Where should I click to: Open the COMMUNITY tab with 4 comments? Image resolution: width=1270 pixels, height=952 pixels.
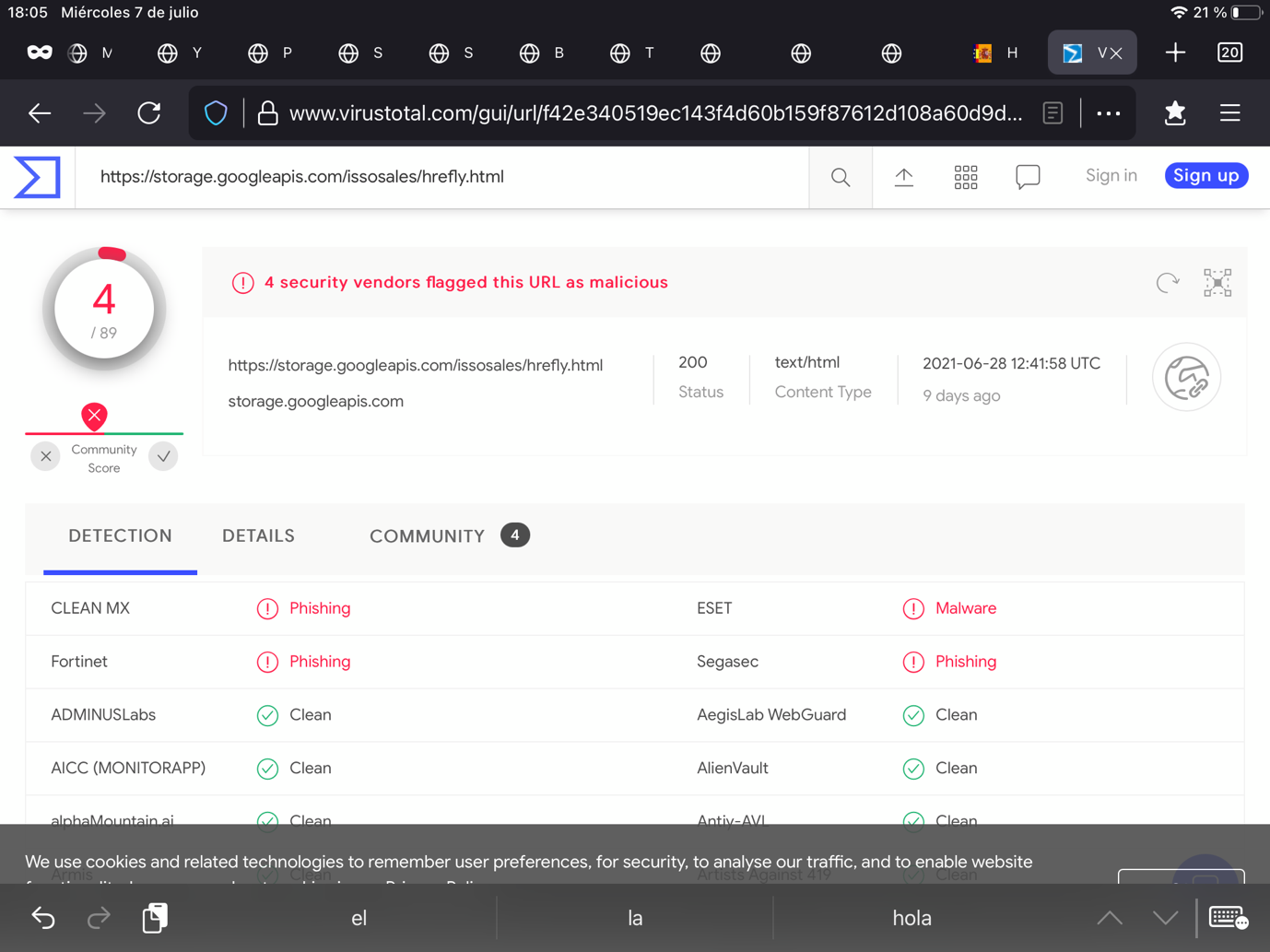(x=428, y=535)
